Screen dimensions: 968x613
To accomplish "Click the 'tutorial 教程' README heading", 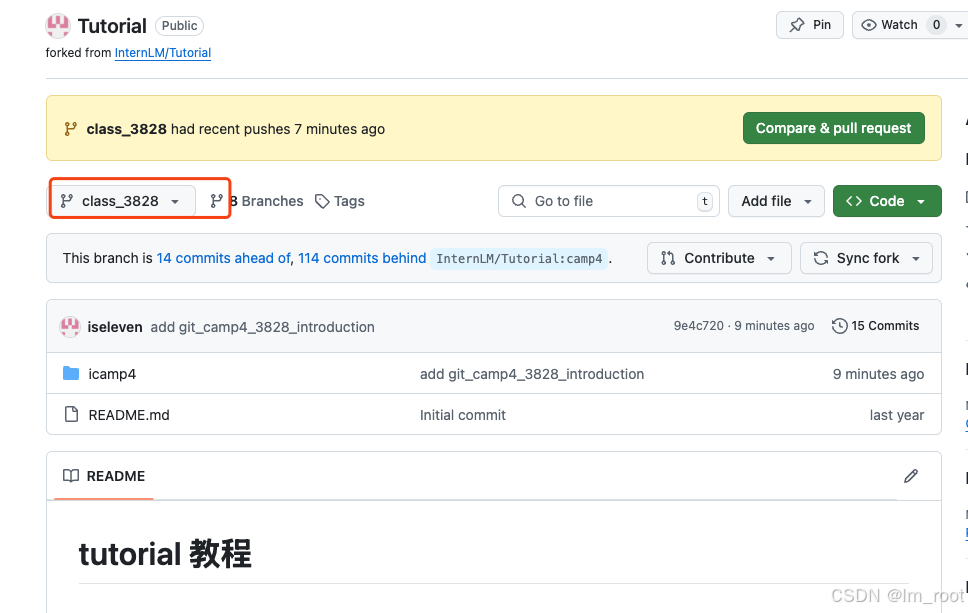I will click(165, 554).
